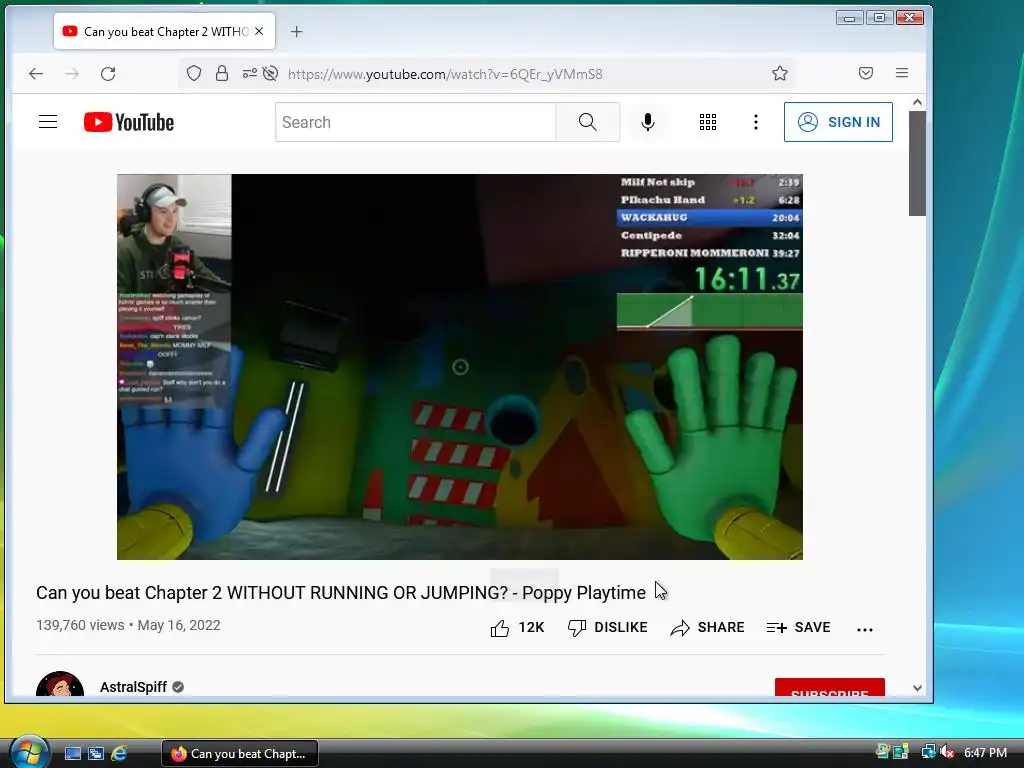Reload the page with the refresh icon
1024x768 pixels.
pos(108,74)
